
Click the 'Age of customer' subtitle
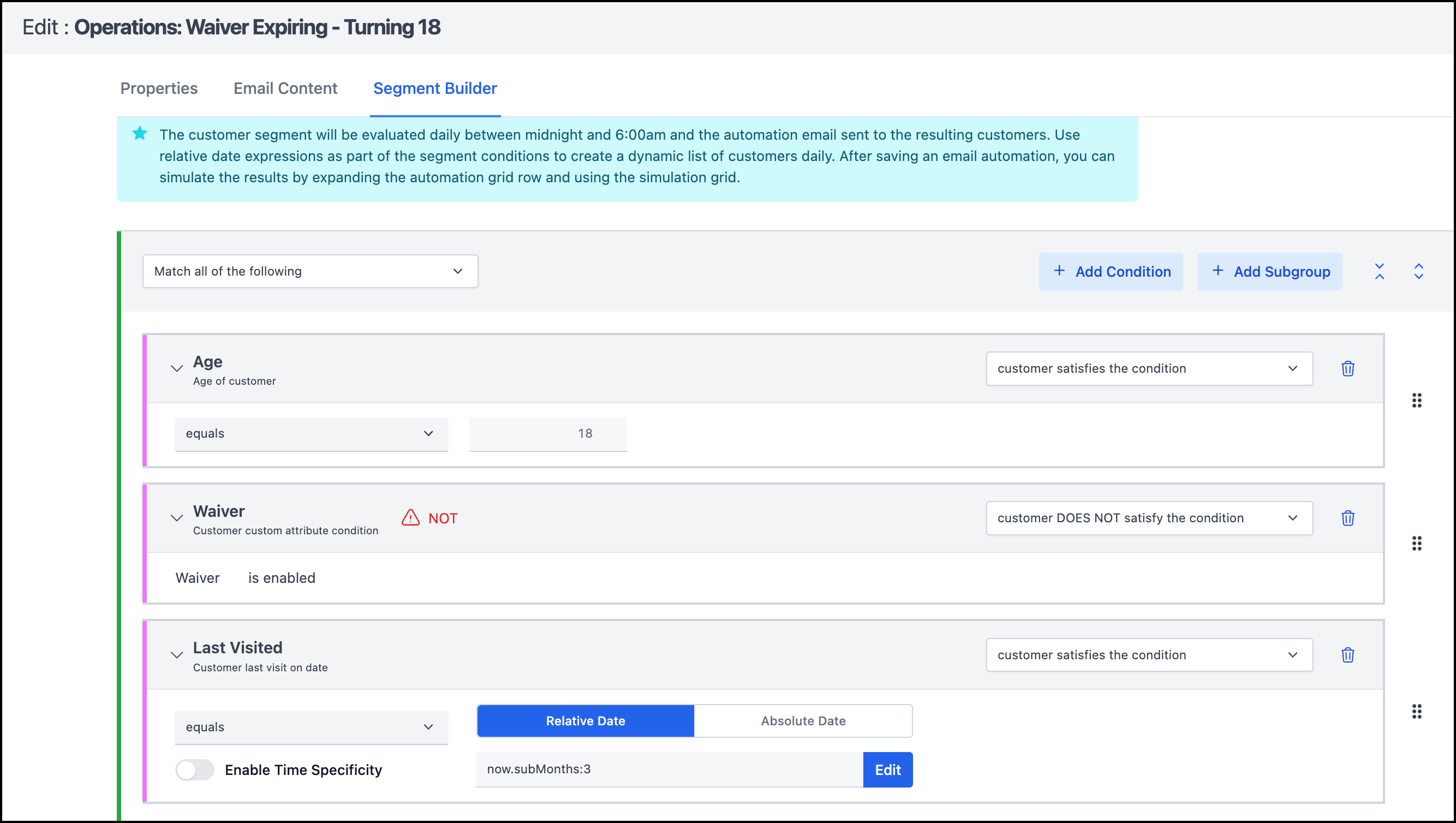234,381
